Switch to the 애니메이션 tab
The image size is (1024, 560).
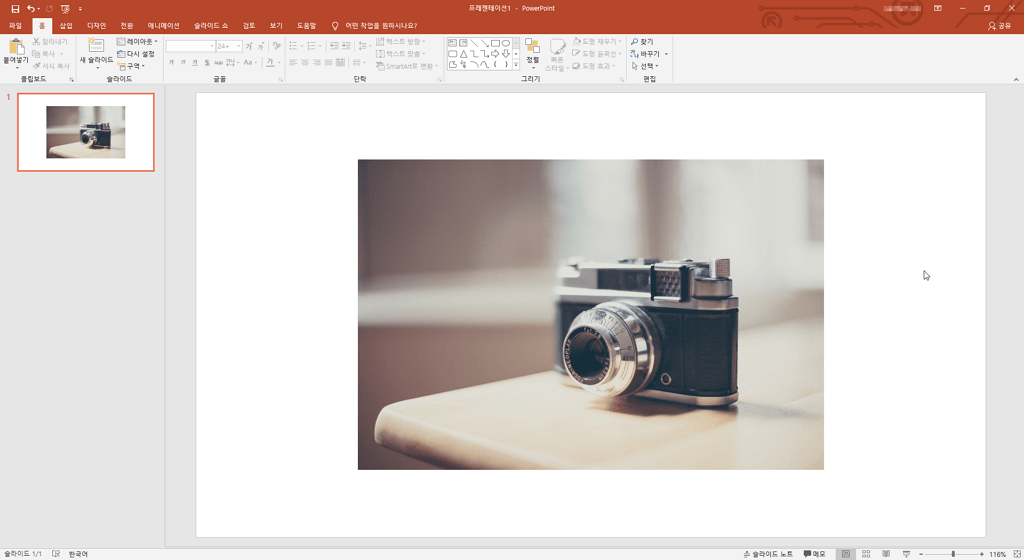(163, 25)
